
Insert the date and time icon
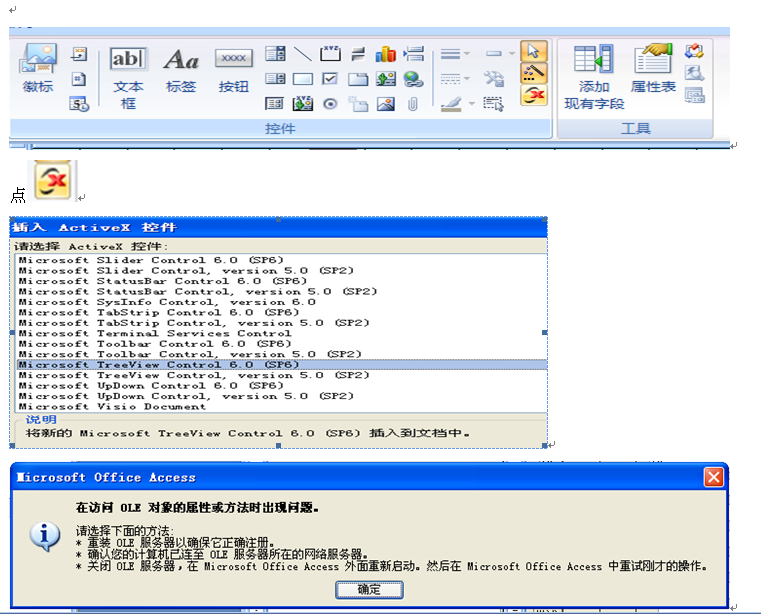point(79,103)
